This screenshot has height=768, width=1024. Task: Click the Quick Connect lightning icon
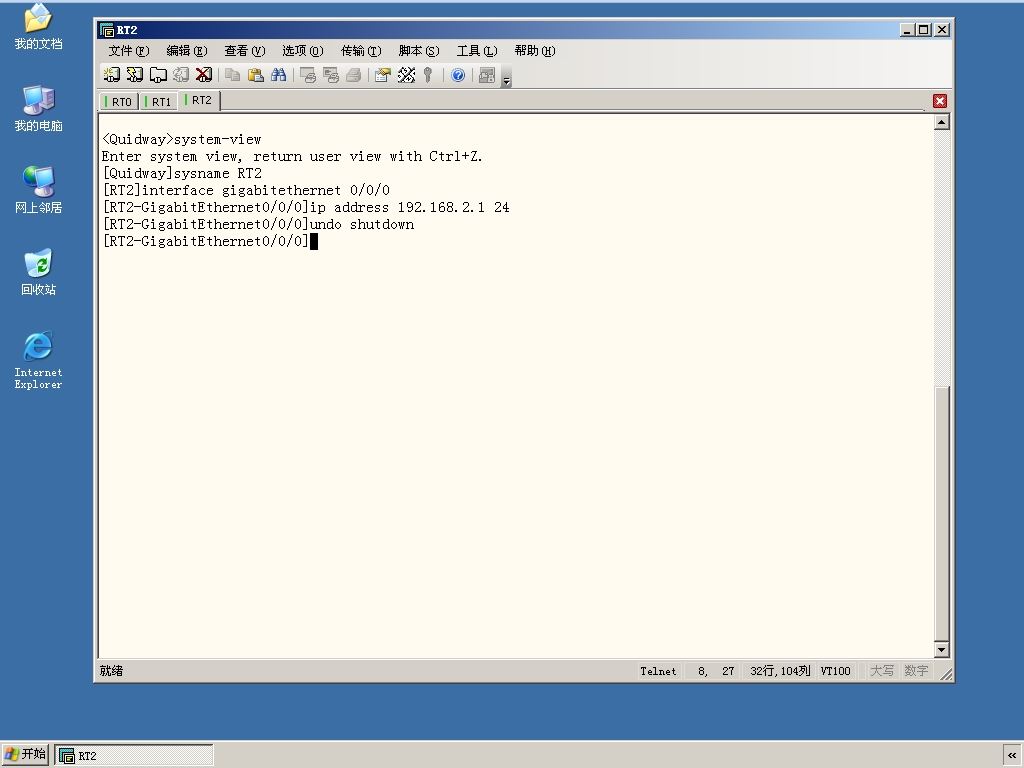(x=135, y=75)
